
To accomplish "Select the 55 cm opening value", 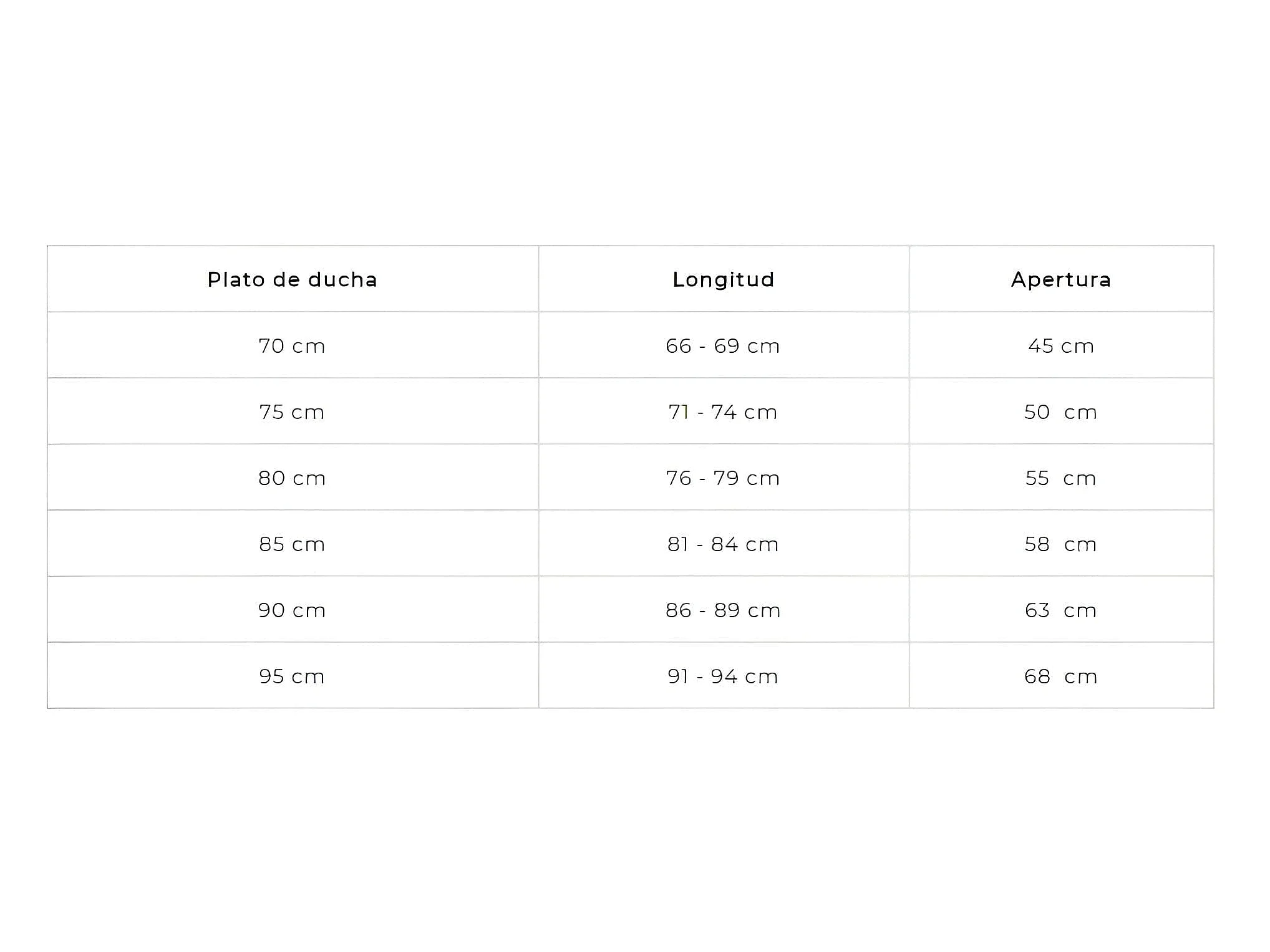I will (x=1061, y=478).
